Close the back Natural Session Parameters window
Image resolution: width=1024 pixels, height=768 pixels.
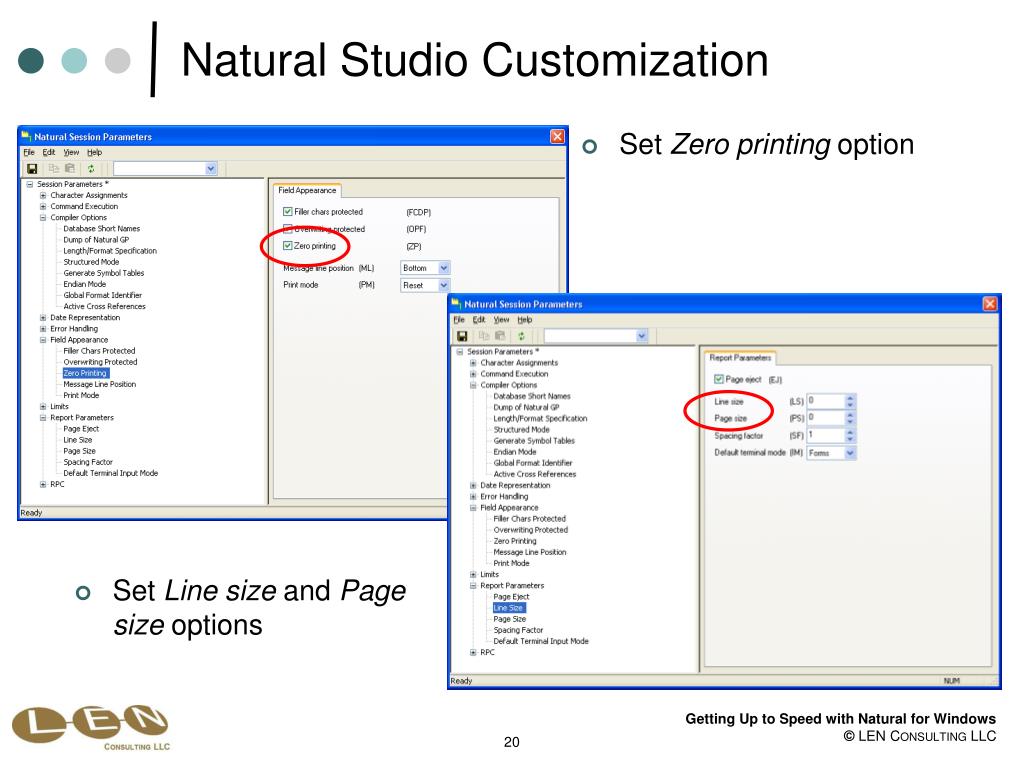(x=557, y=136)
